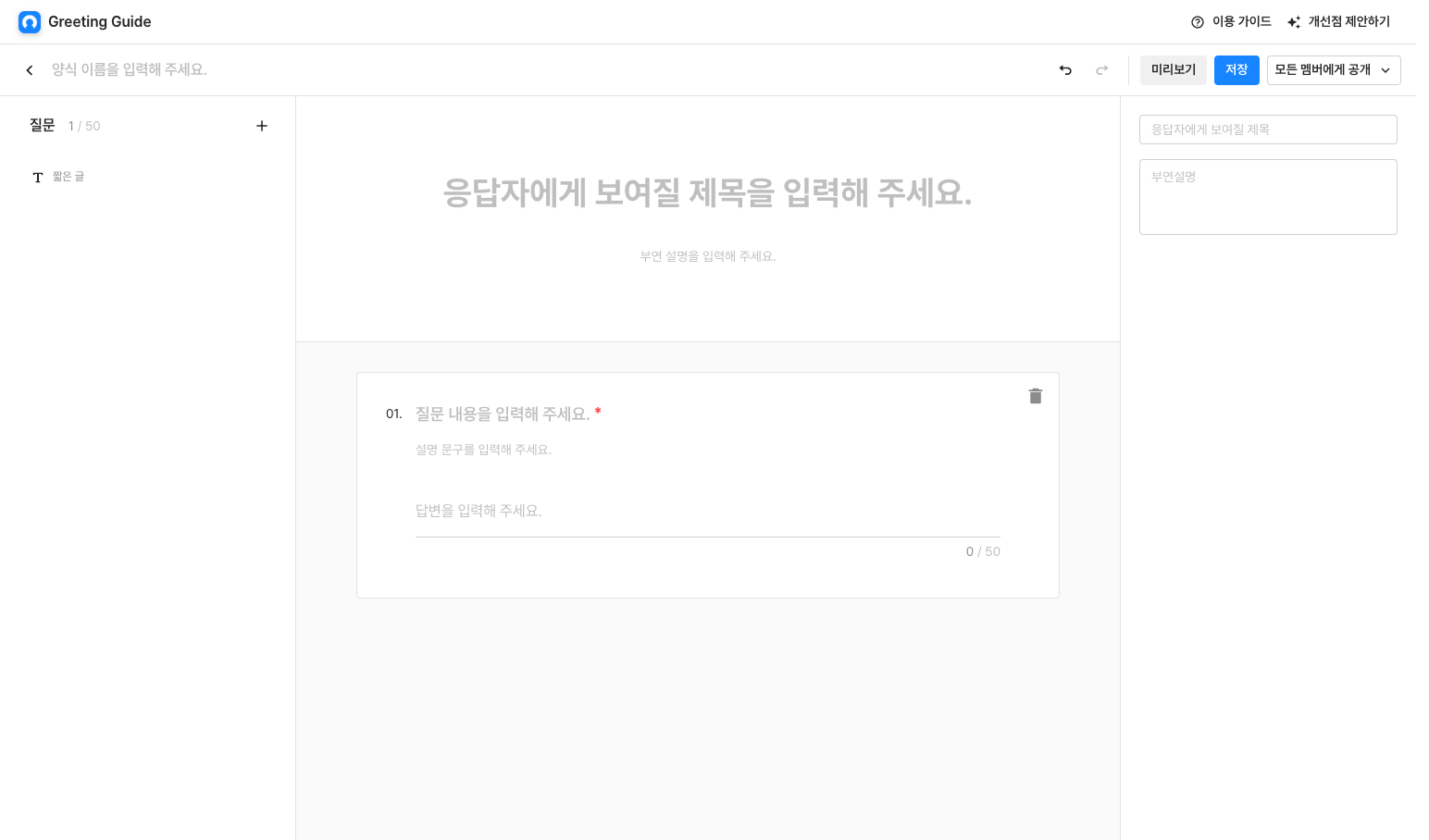Click the Greeting Guide title text
Viewport: 1429px width, 840px height.
tap(100, 22)
